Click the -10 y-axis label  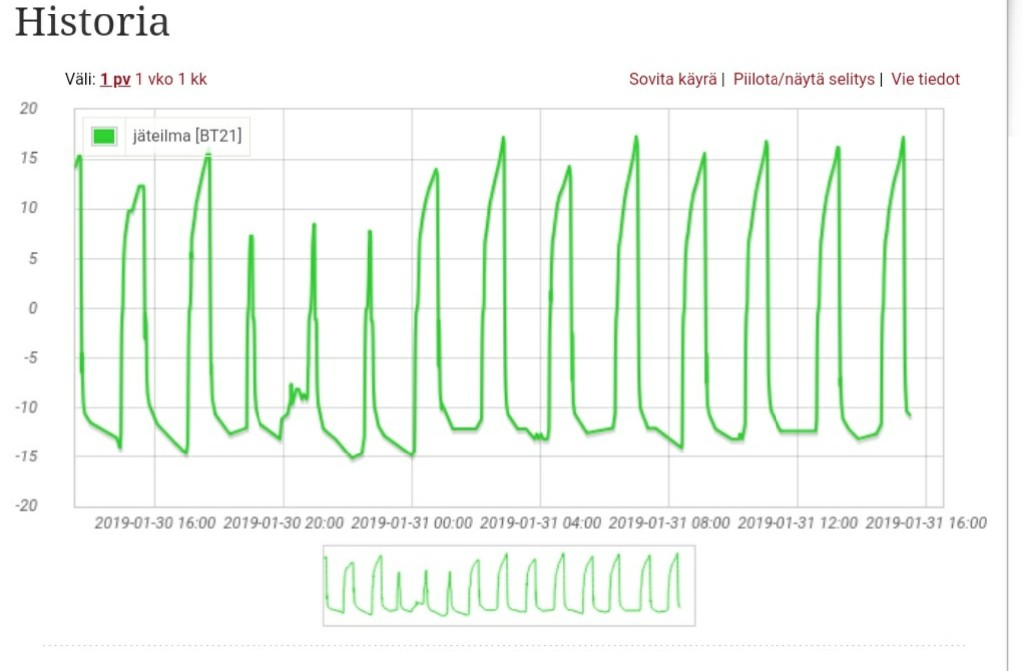[x=27, y=407]
